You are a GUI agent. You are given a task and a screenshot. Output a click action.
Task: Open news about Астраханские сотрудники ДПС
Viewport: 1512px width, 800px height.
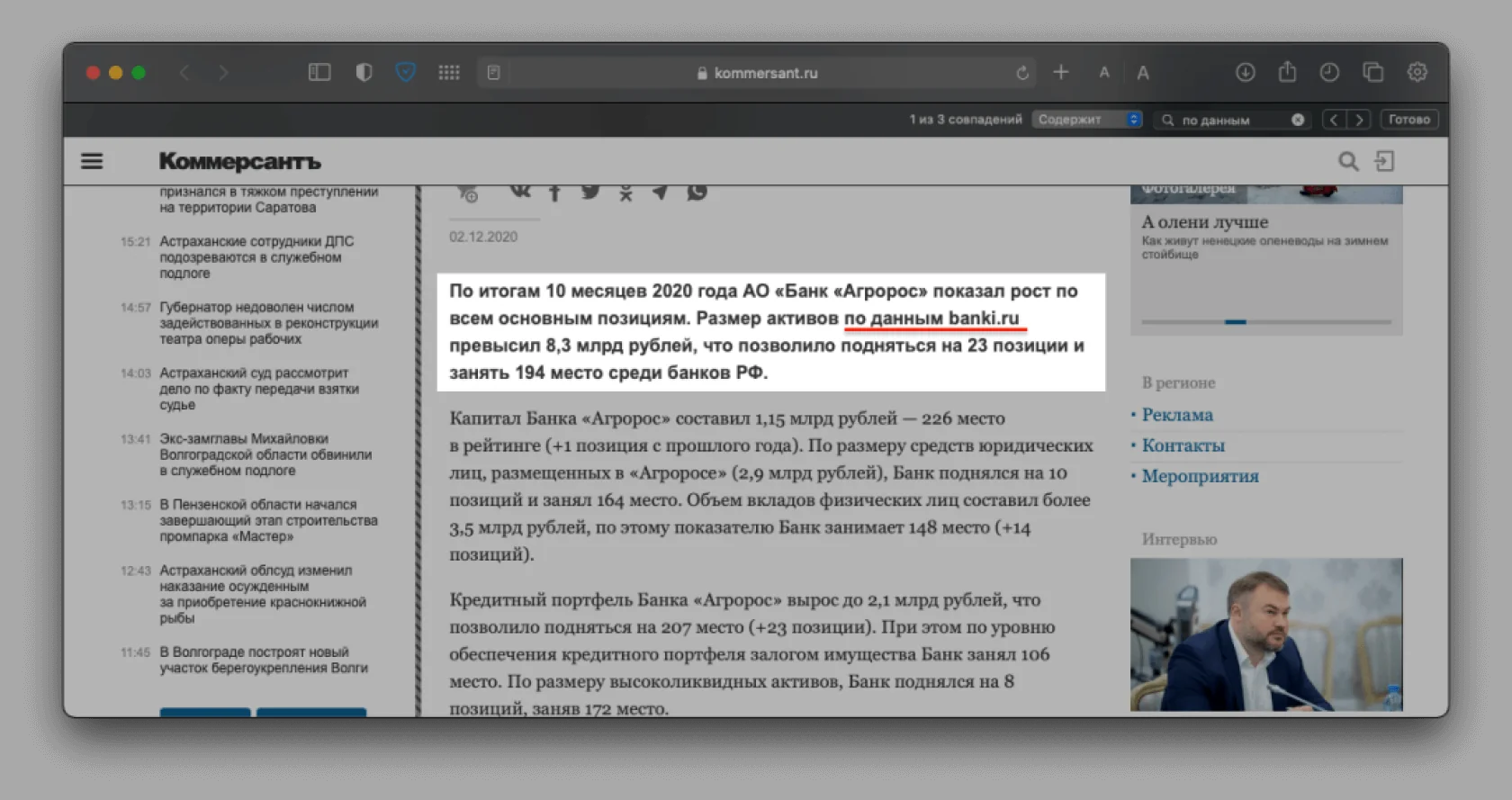tap(256, 257)
